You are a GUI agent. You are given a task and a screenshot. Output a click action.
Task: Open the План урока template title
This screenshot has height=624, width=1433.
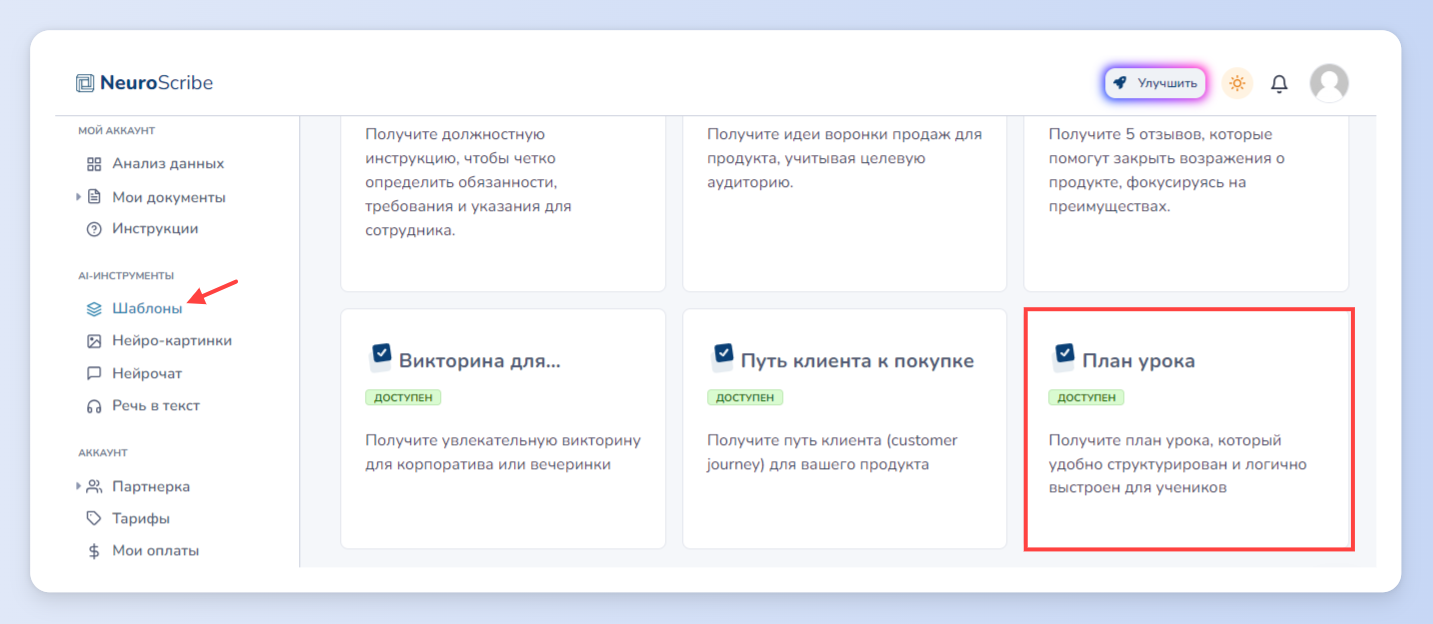tap(1138, 361)
